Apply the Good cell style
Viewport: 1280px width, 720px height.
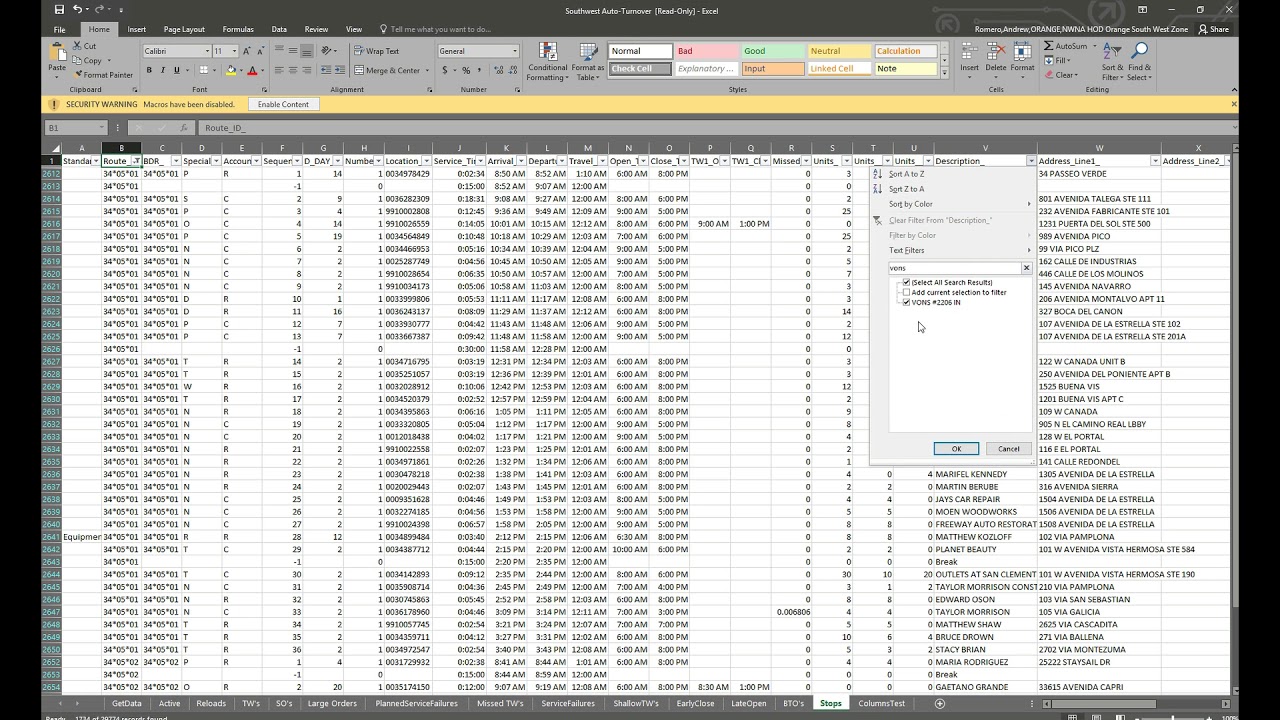[772, 51]
